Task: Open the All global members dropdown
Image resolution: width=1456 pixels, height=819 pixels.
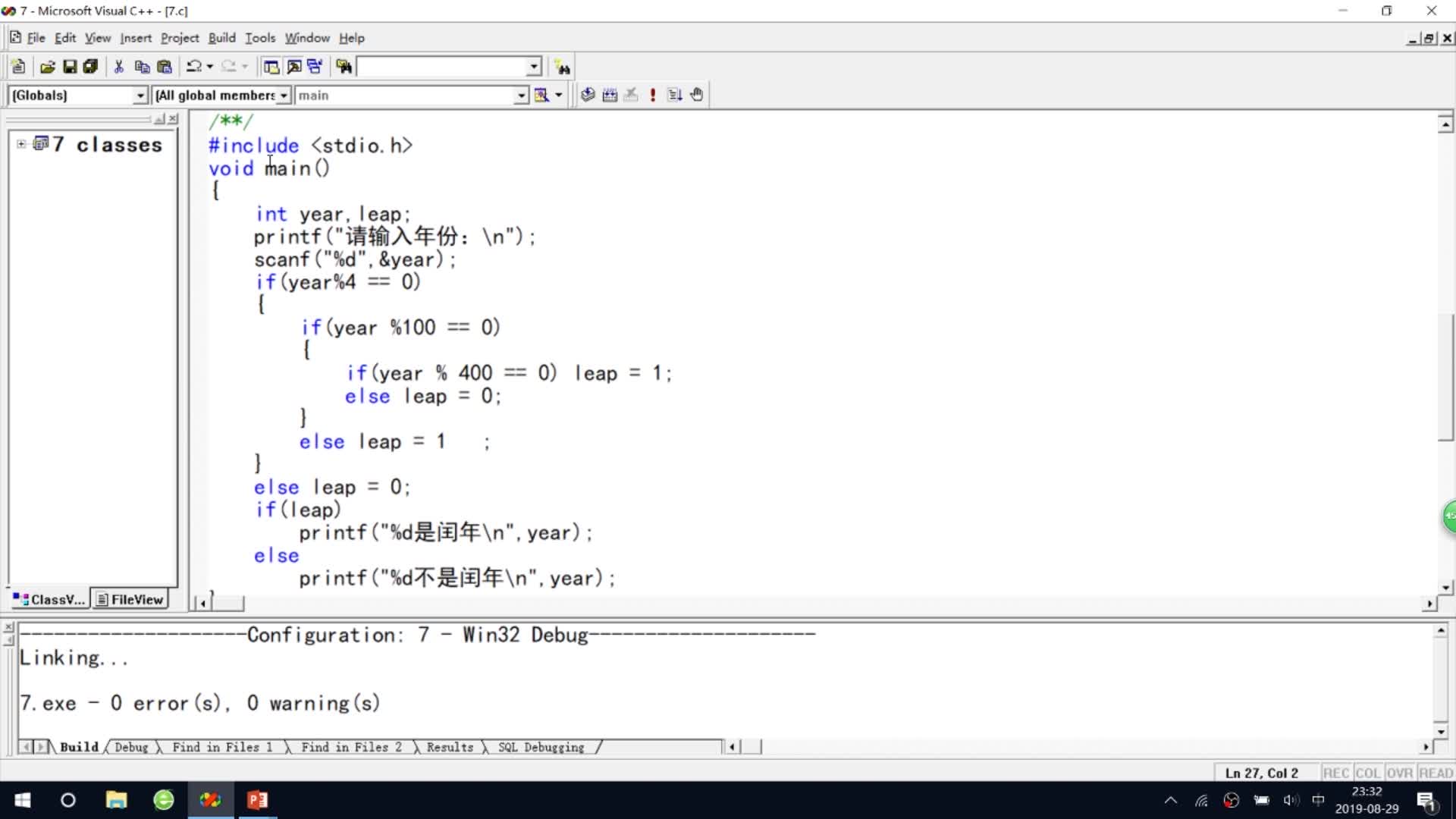Action: click(284, 96)
